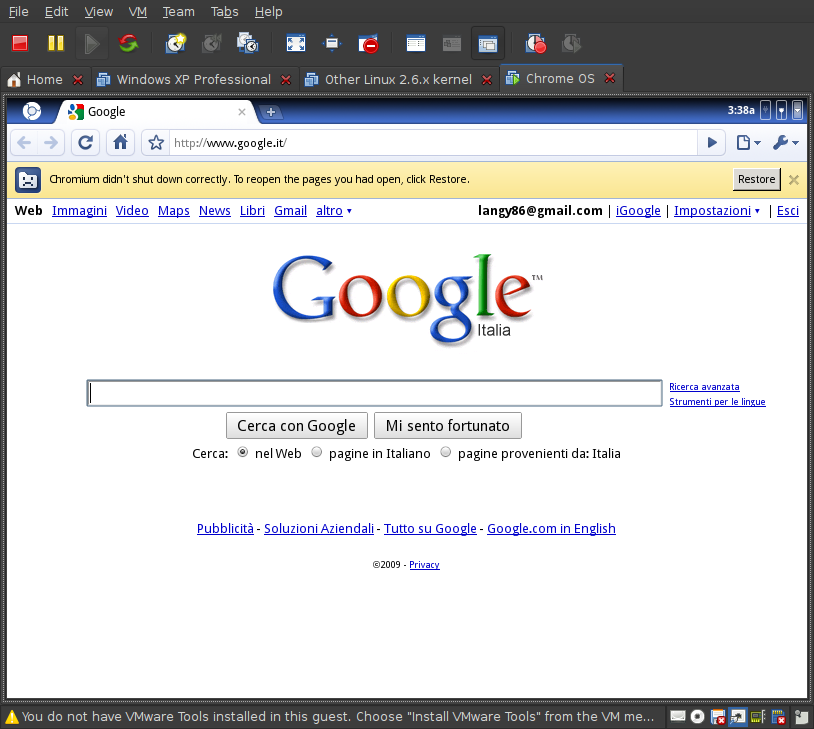Viewport: 814px width, 729px height.
Task: Select the 'pagine in Italiano' radio button
Action: coord(316,452)
